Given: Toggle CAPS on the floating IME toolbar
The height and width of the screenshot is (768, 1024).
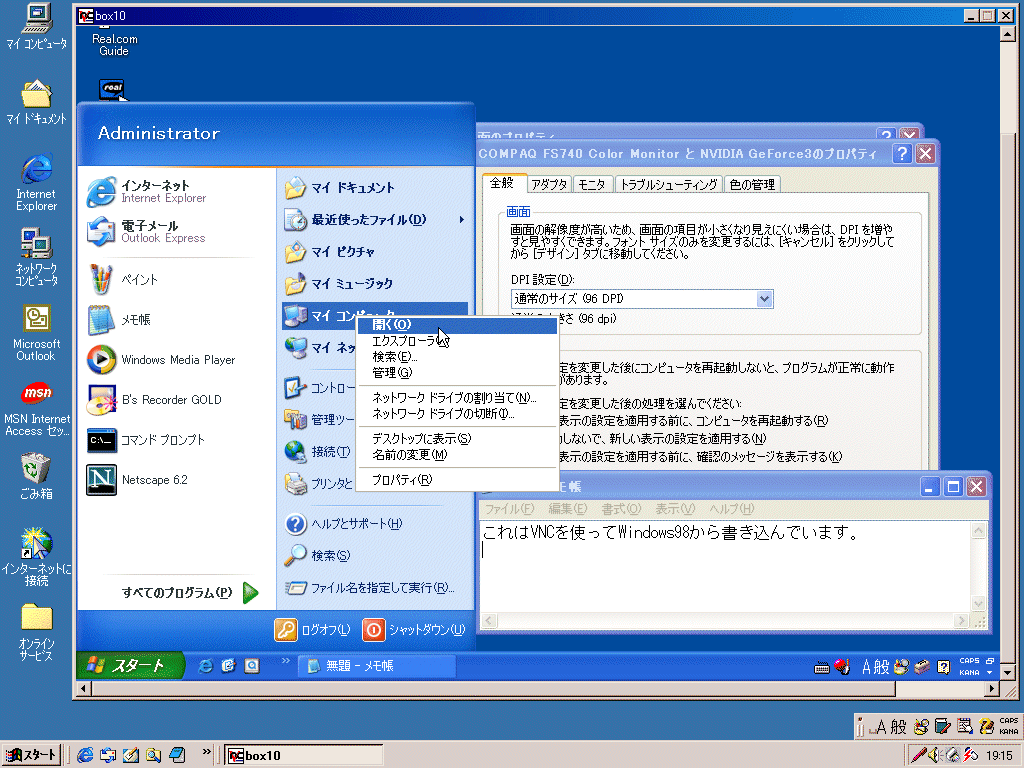Looking at the screenshot, I should [x=1008, y=721].
